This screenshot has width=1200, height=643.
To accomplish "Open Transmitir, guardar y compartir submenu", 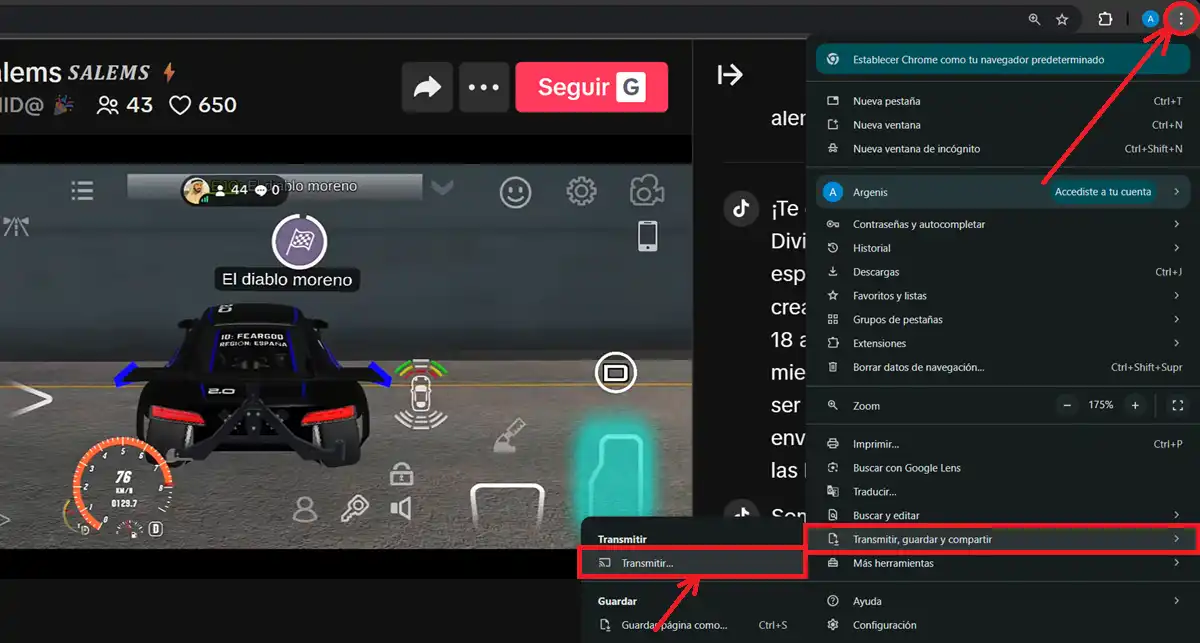I will click(x=1005, y=539).
